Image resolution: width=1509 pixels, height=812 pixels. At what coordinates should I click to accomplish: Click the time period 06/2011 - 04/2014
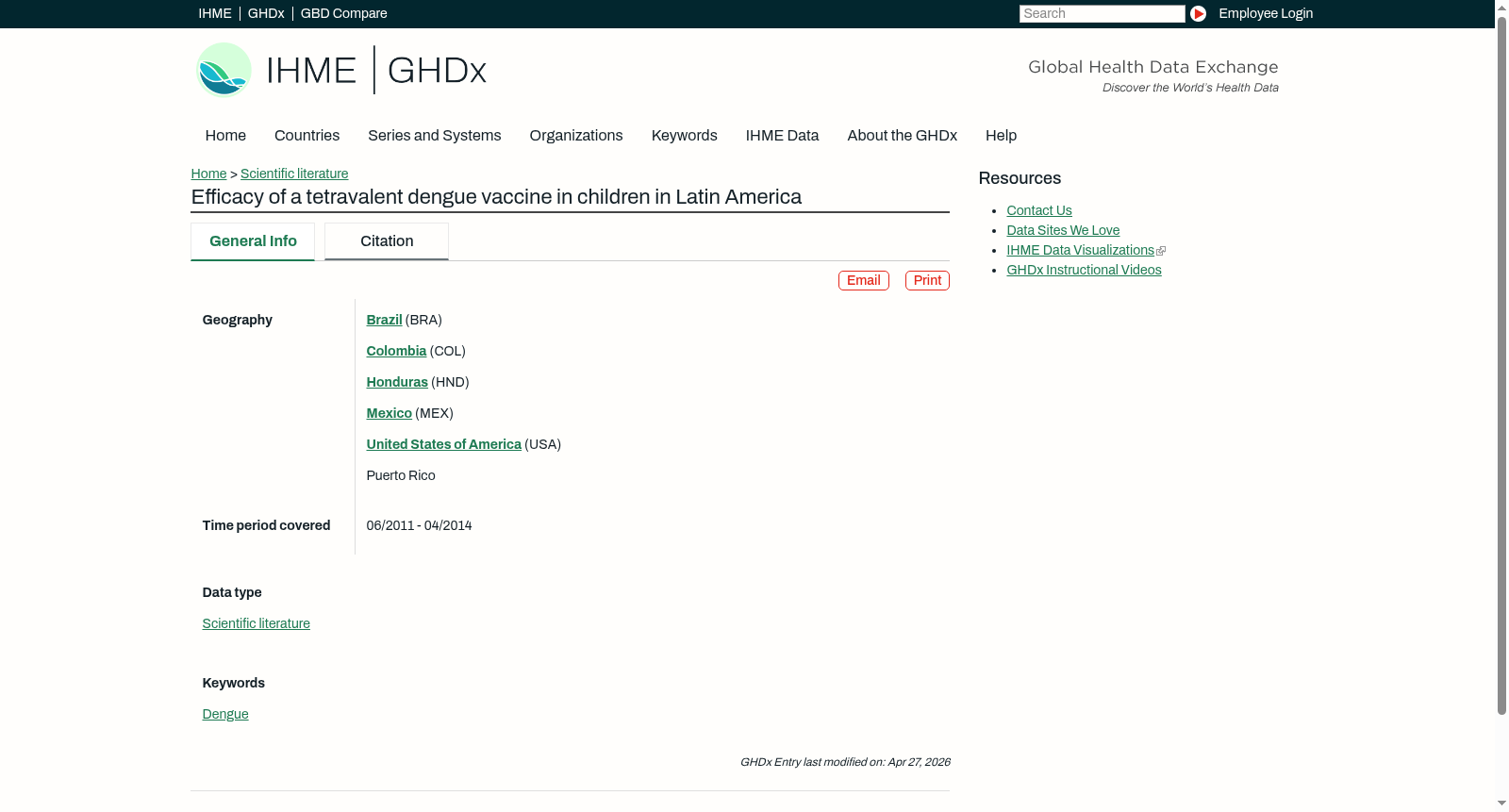(419, 525)
